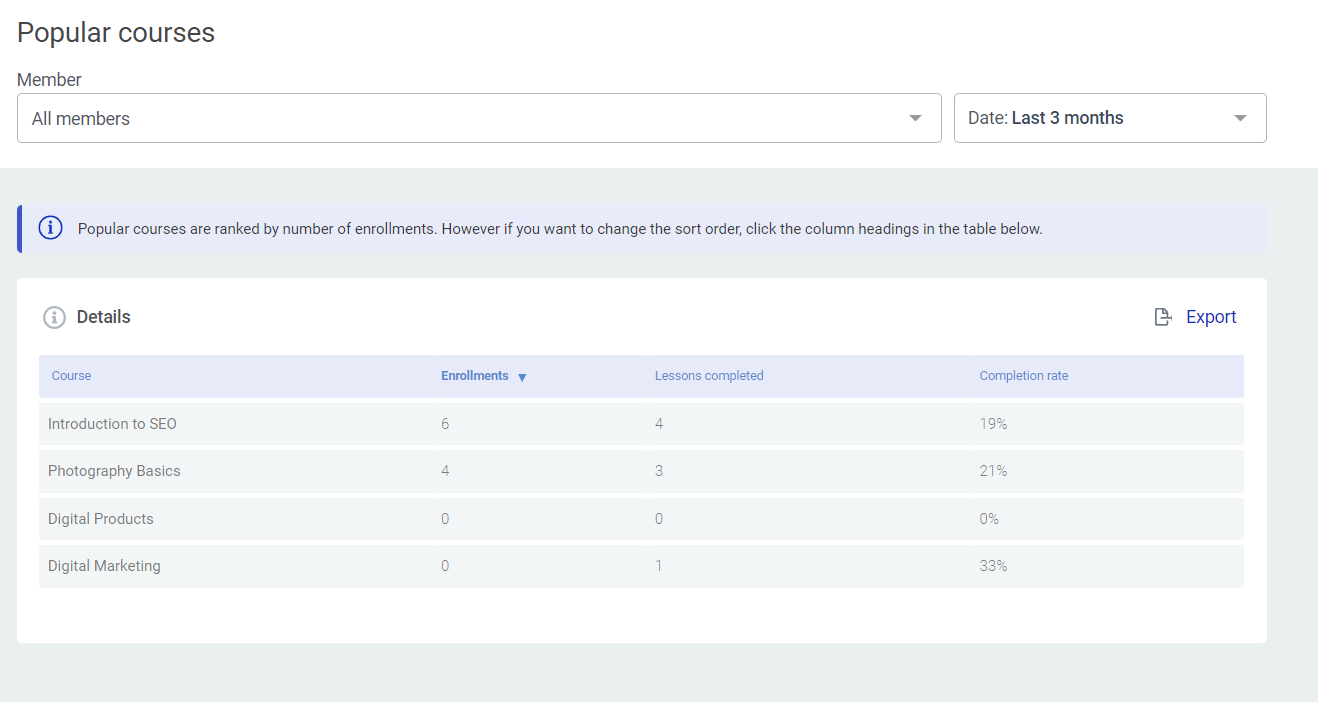Click Introduction to SEO enrollments value 6
This screenshot has height=702, width=1318.
pos(445,424)
